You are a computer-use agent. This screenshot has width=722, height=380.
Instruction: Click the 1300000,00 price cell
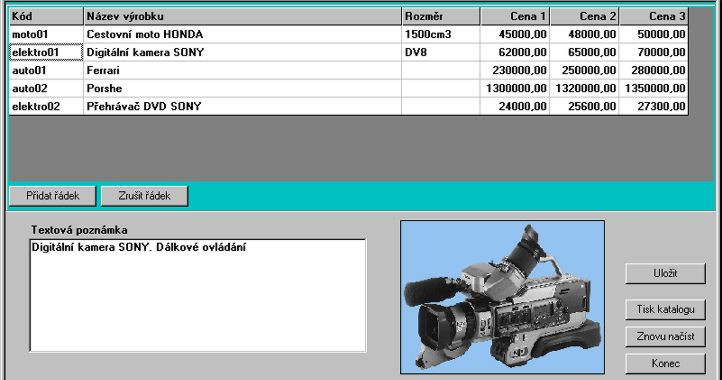click(x=515, y=88)
